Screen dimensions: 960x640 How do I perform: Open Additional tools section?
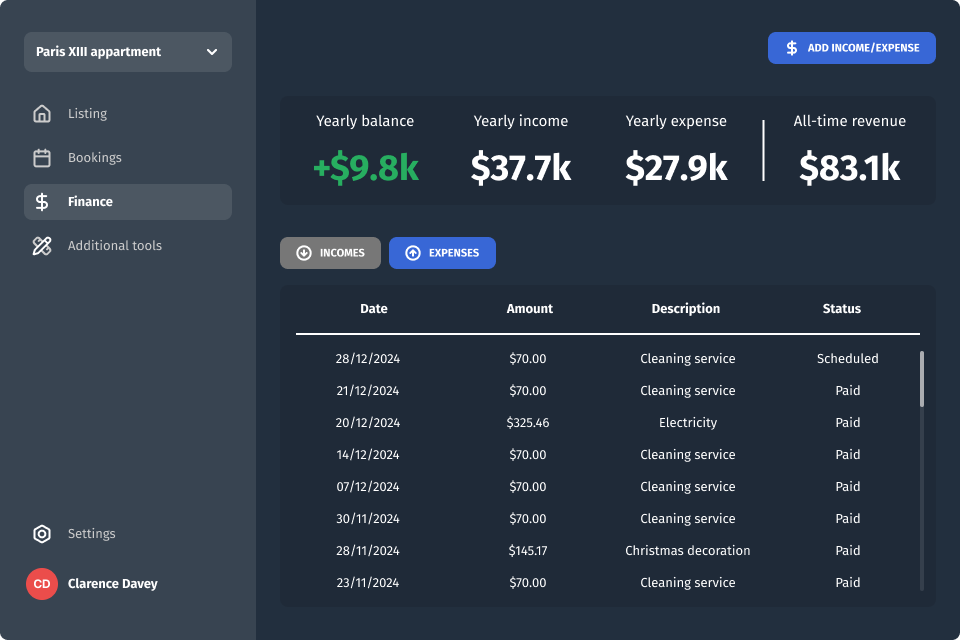pyautogui.click(x=128, y=246)
